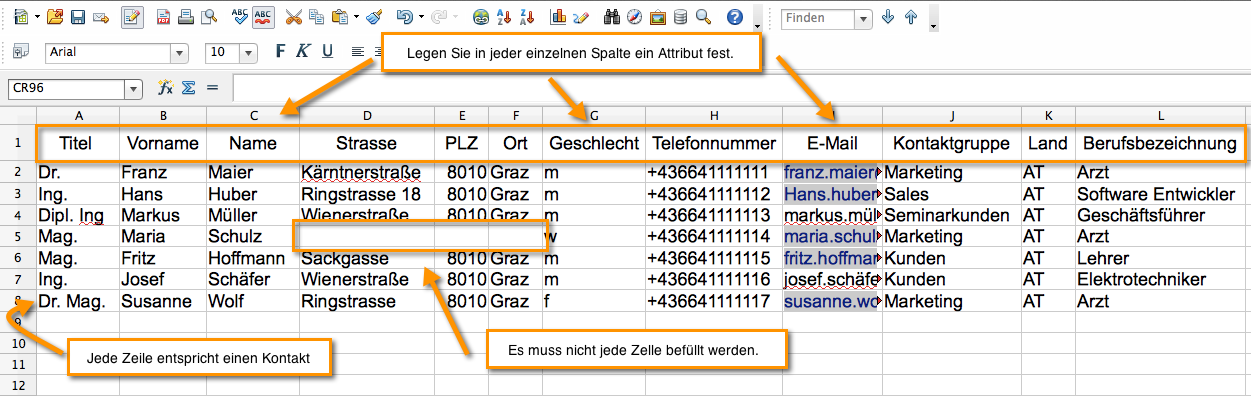Open the Navigator compass icon
Image resolution: width=1251 pixels, height=396 pixels.
(635, 17)
